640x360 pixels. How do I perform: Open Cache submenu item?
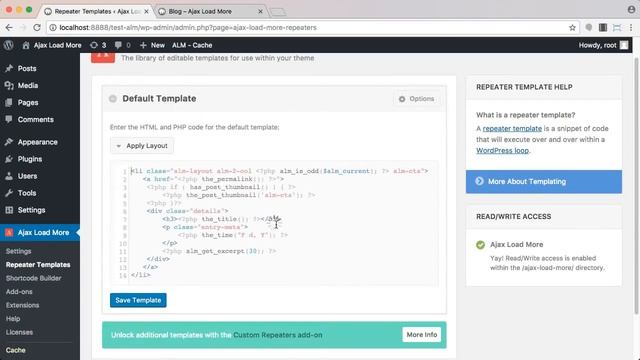point(16,350)
